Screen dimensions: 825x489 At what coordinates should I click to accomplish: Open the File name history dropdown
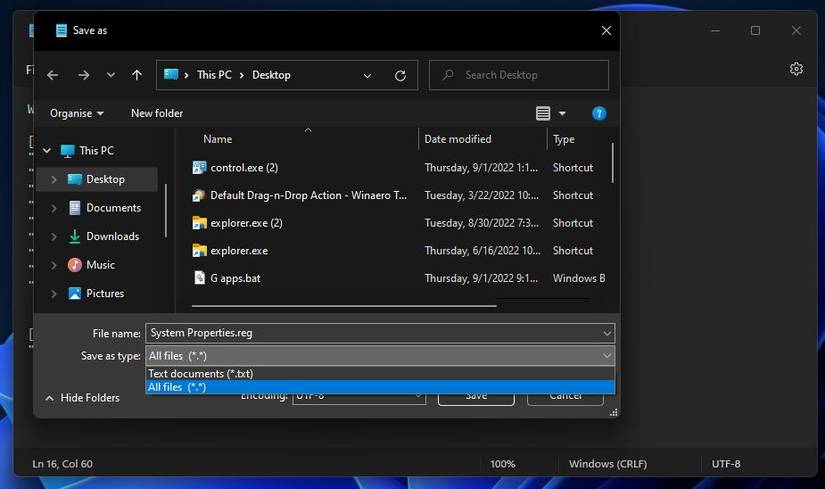[607, 333]
